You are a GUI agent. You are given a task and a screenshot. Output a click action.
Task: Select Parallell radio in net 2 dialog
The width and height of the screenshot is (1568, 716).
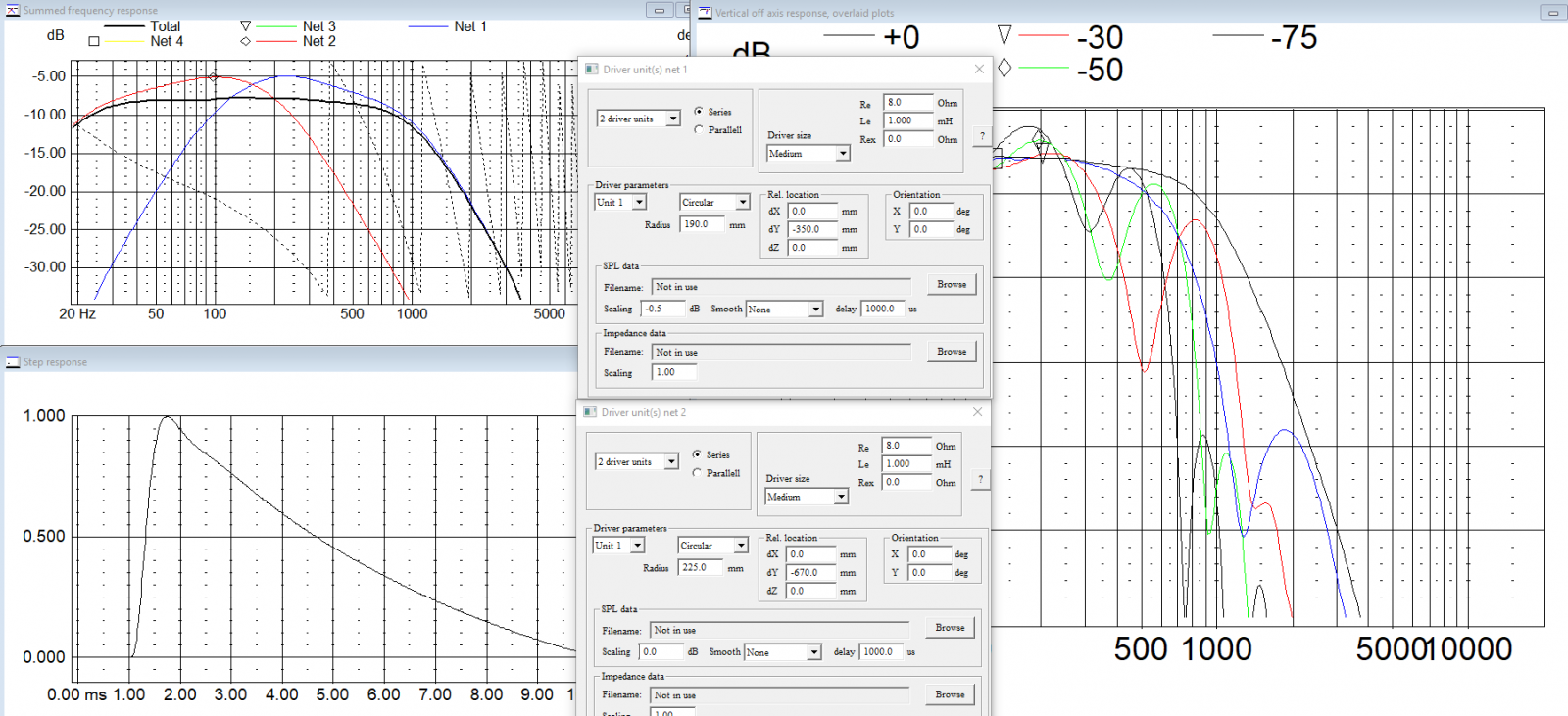coord(697,472)
